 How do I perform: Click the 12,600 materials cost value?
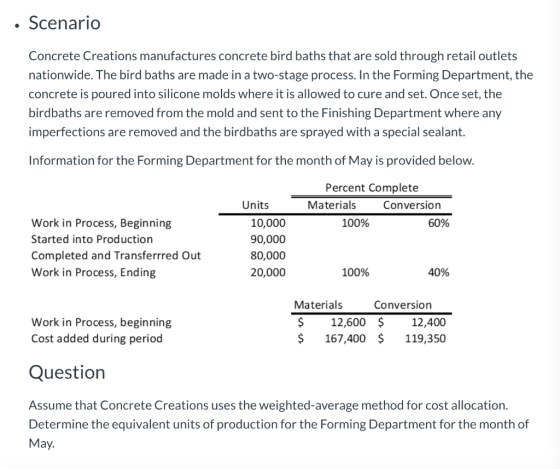(348, 322)
